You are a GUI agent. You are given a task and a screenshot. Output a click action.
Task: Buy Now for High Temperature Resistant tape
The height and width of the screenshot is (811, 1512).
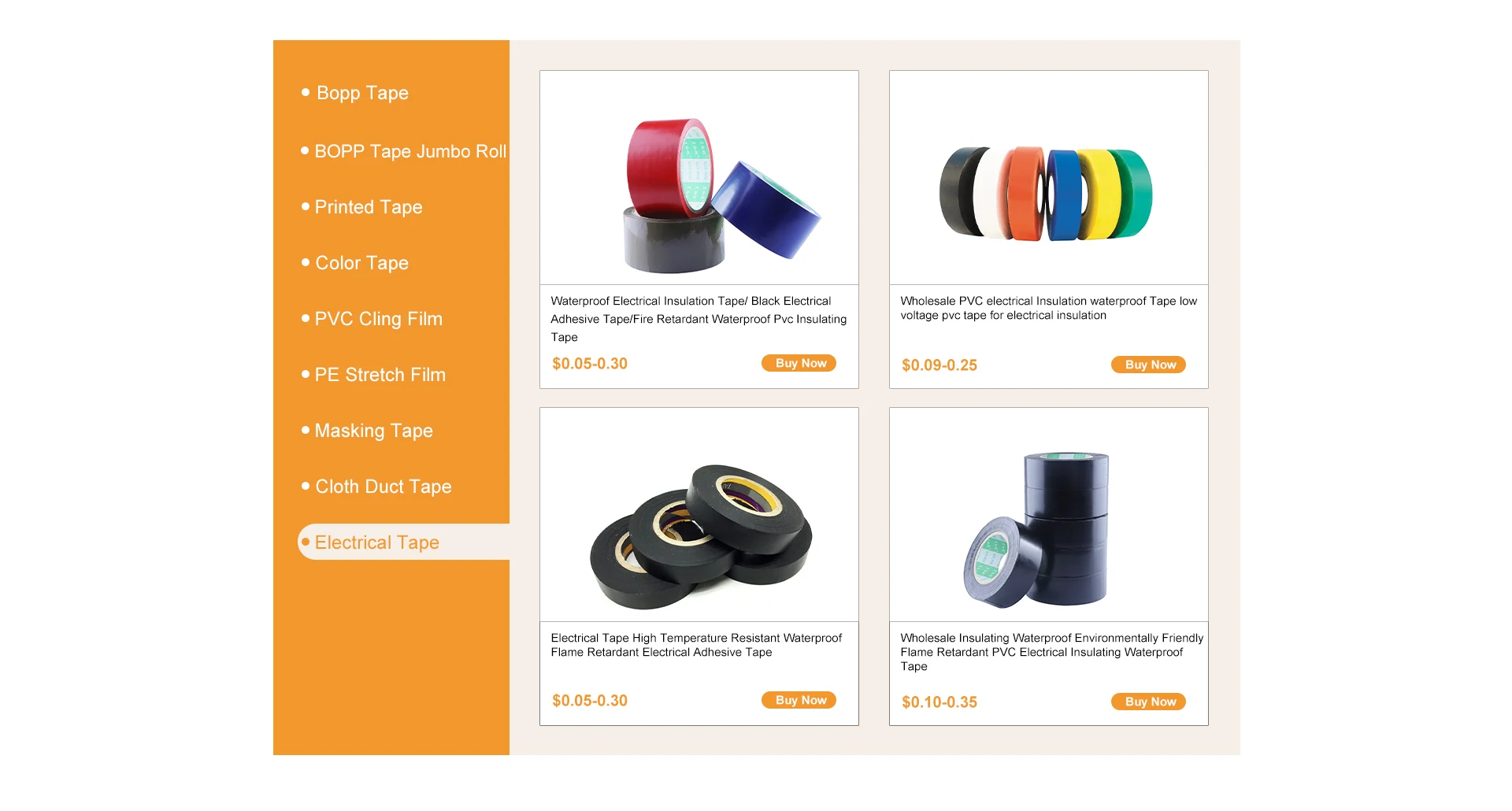(x=799, y=700)
